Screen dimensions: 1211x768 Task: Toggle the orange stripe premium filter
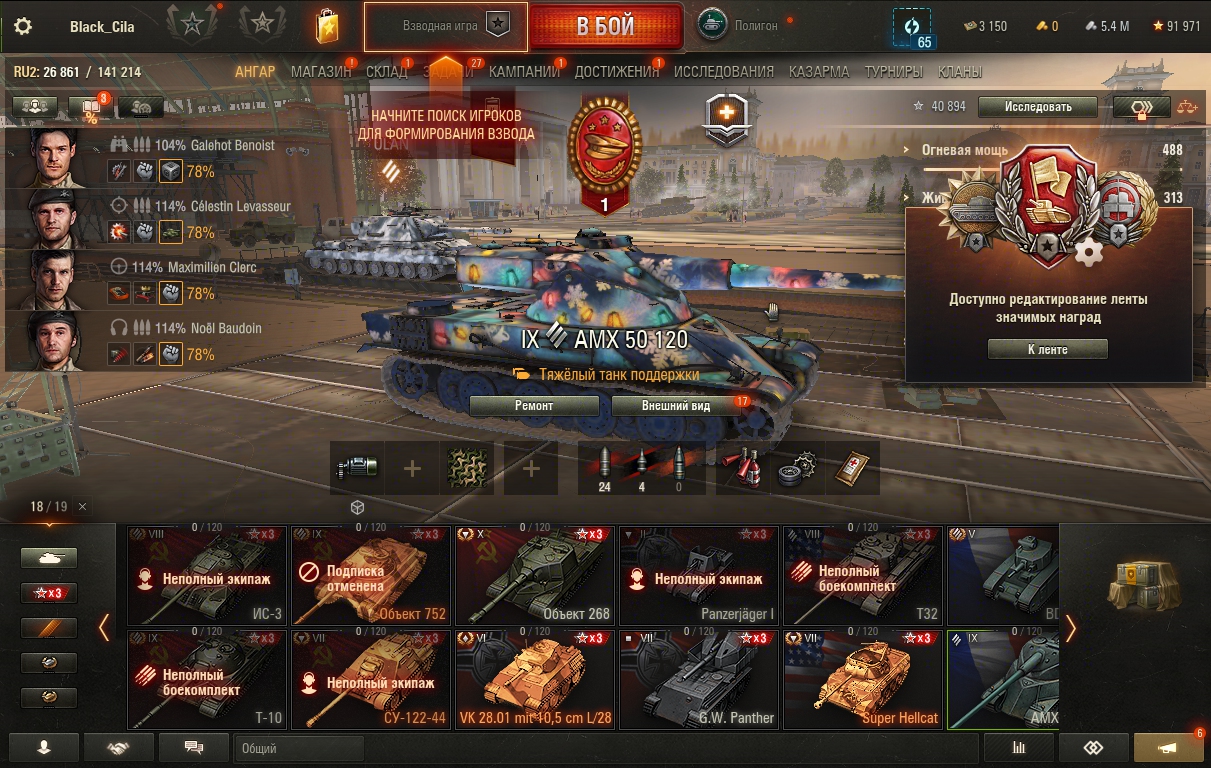click(49, 628)
